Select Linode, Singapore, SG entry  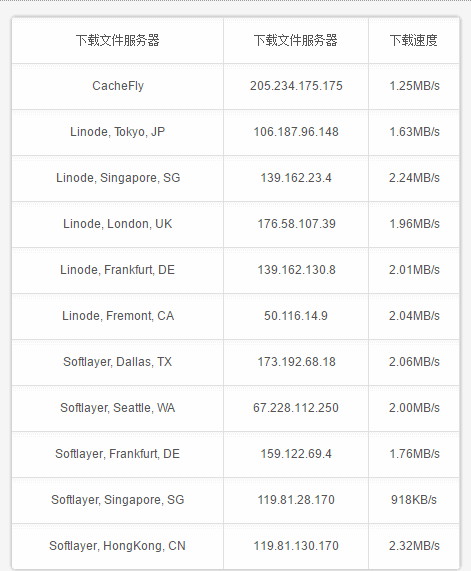point(118,178)
